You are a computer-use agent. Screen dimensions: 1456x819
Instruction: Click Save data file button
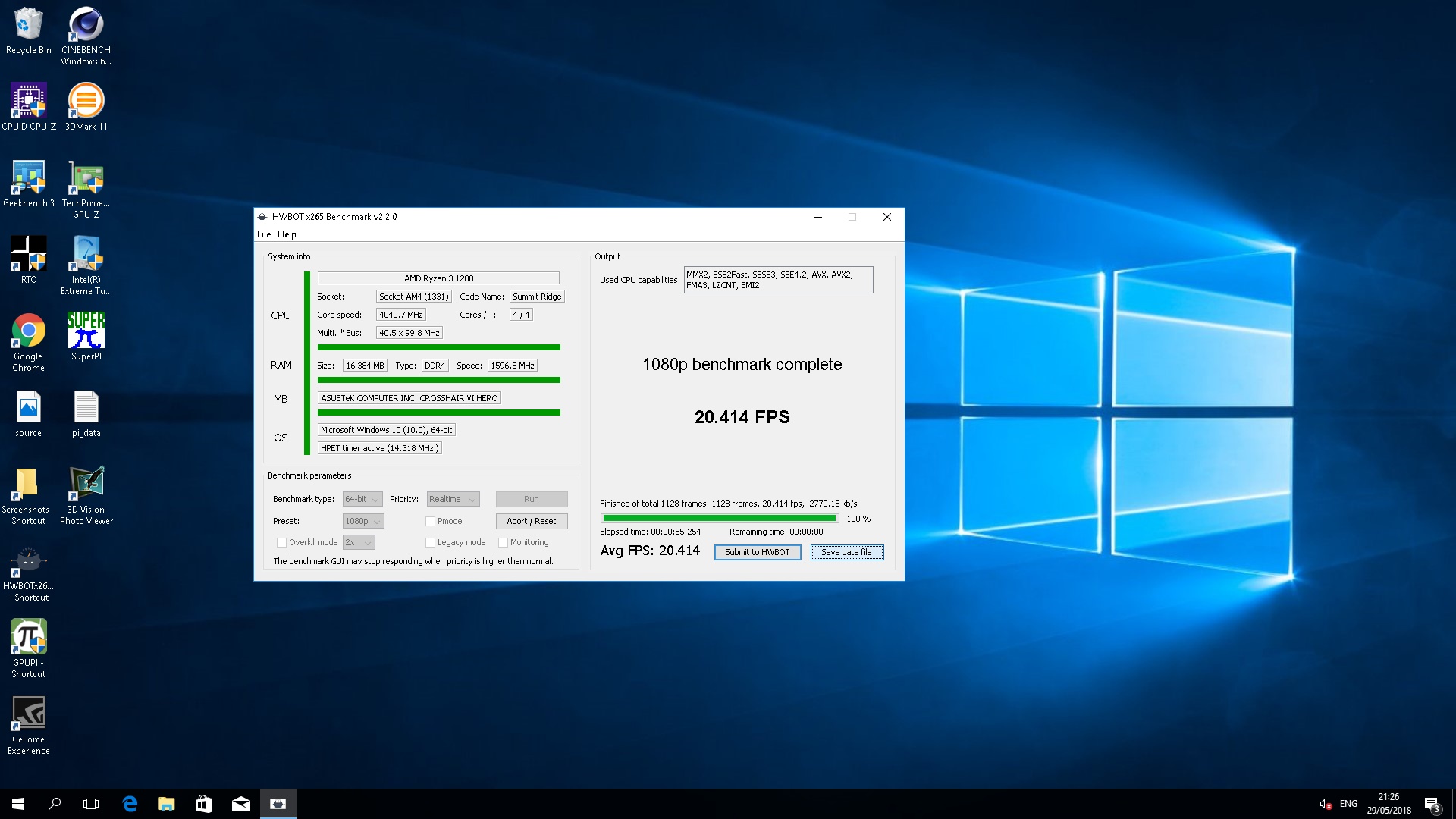coord(847,552)
